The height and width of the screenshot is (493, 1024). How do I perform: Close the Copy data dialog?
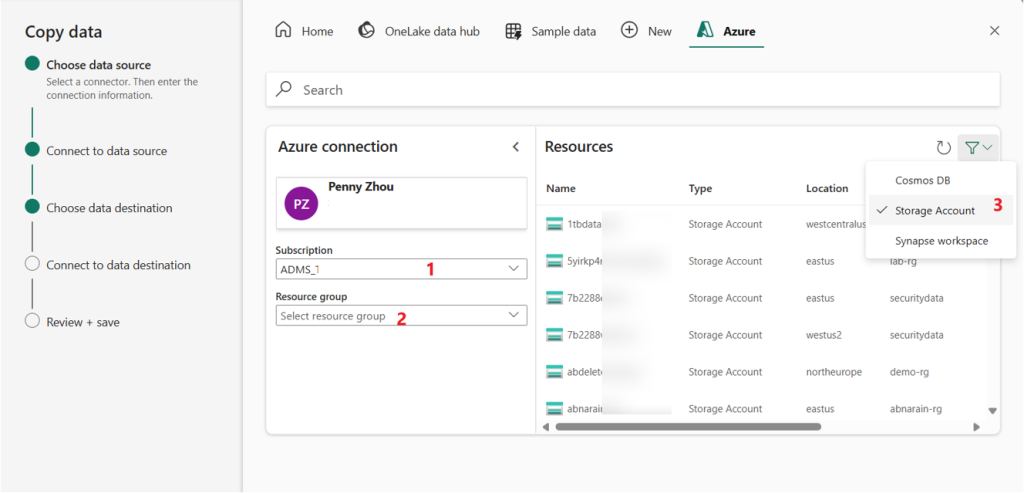point(995,31)
